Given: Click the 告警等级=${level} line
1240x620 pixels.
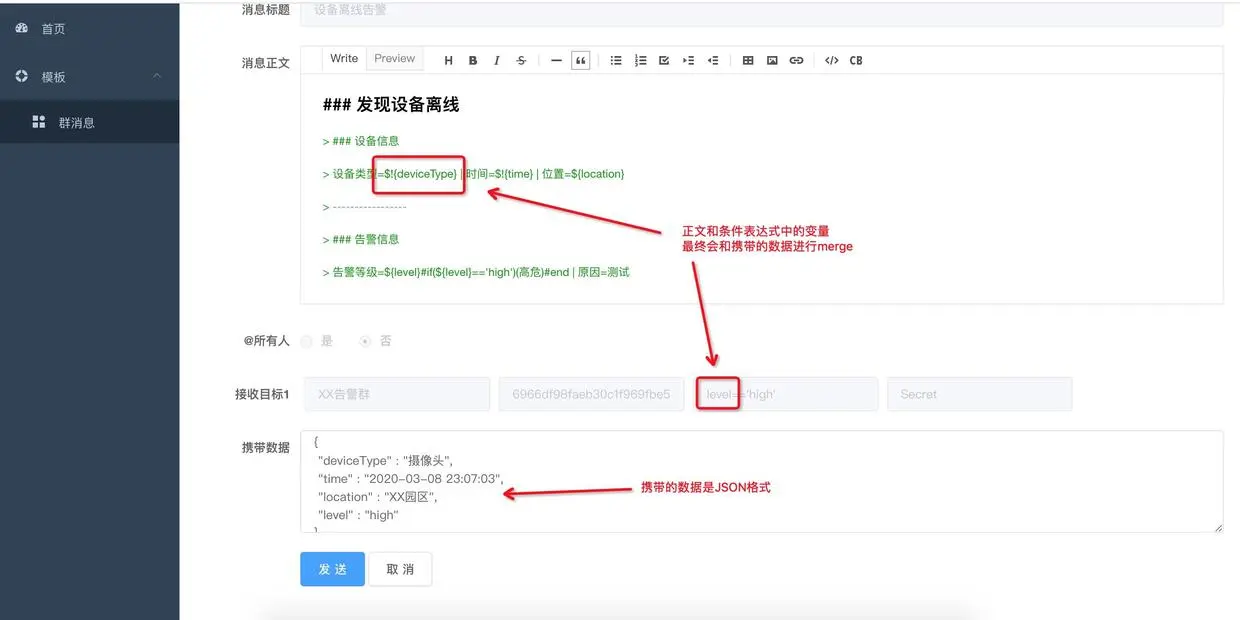Looking at the screenshot, I should [x=476, y=272].
